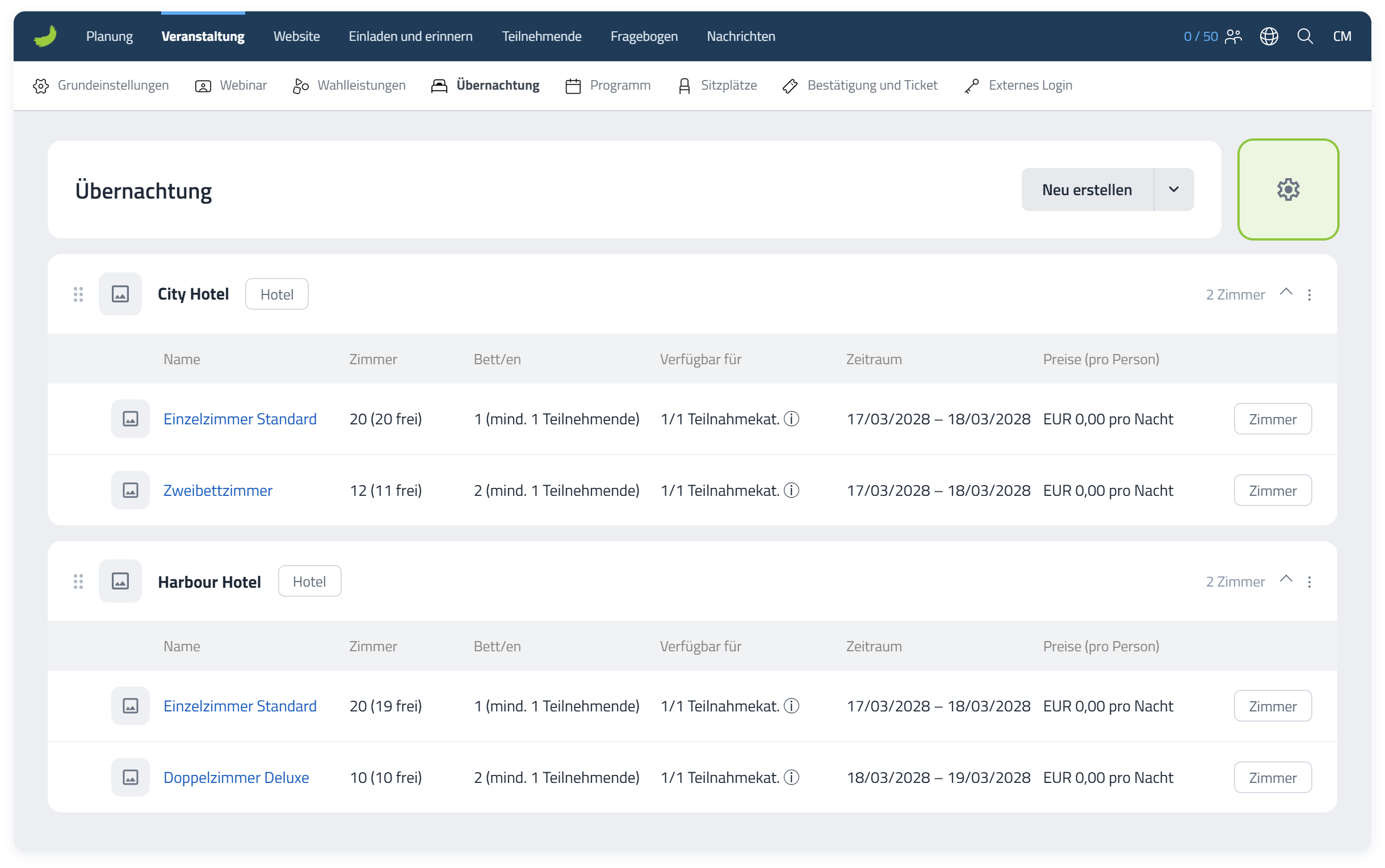This screenshot has height=868, width=1385.
Task: Collapse the Harbour Hotel room list
Action: pyautogui.click(x=1286, y=579)
